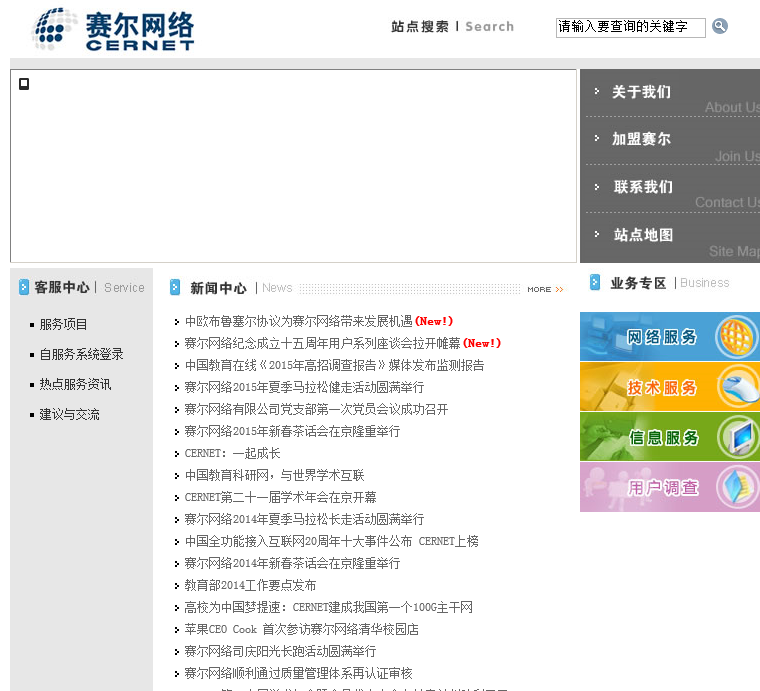Open news 中欧布鲁塞尔协议为赛尔网络带来发展机遇
The height and width of the screenshot is (691, 760).
click(298, 321)
